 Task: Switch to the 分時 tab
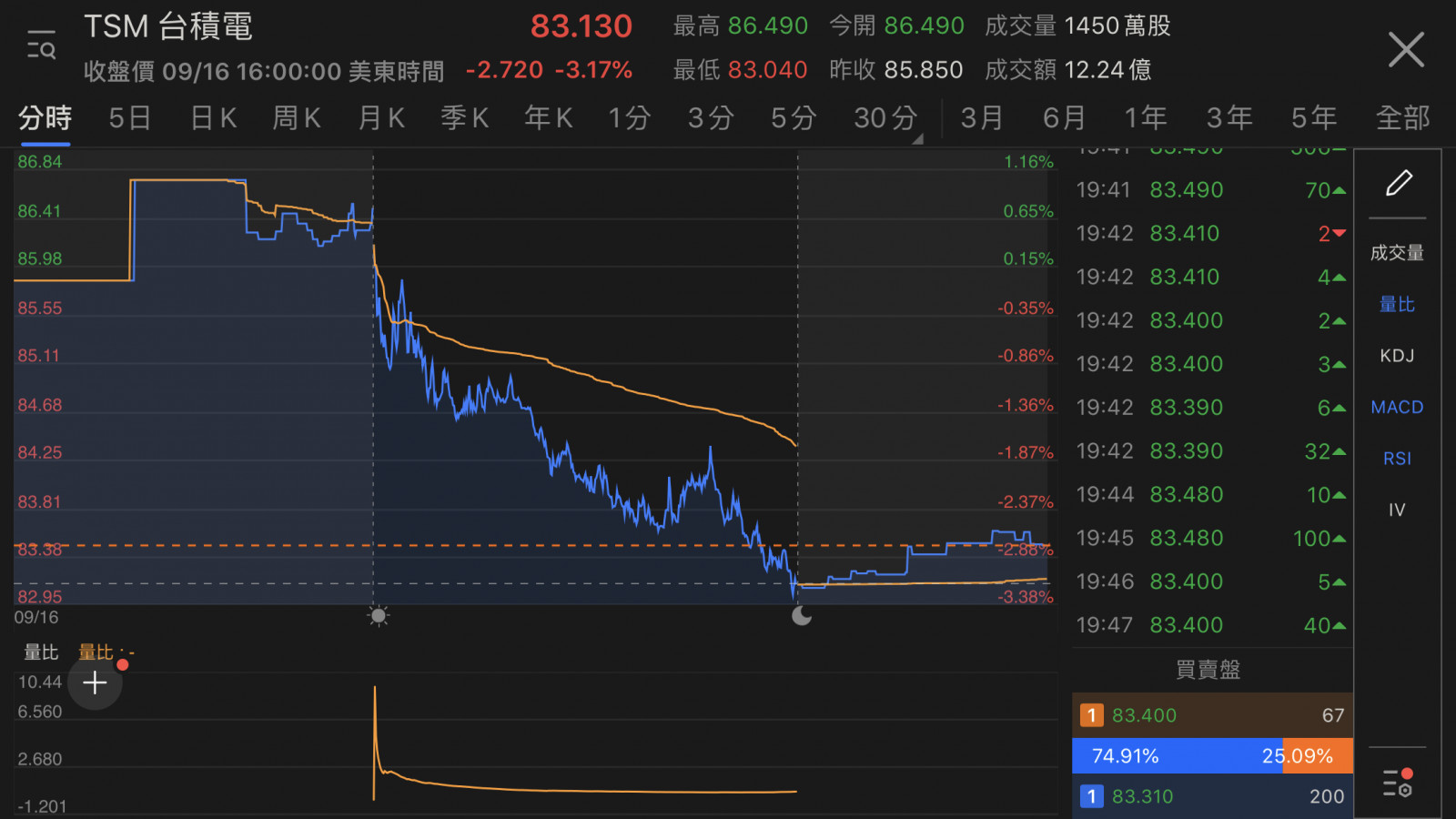(x=45, y=118)
